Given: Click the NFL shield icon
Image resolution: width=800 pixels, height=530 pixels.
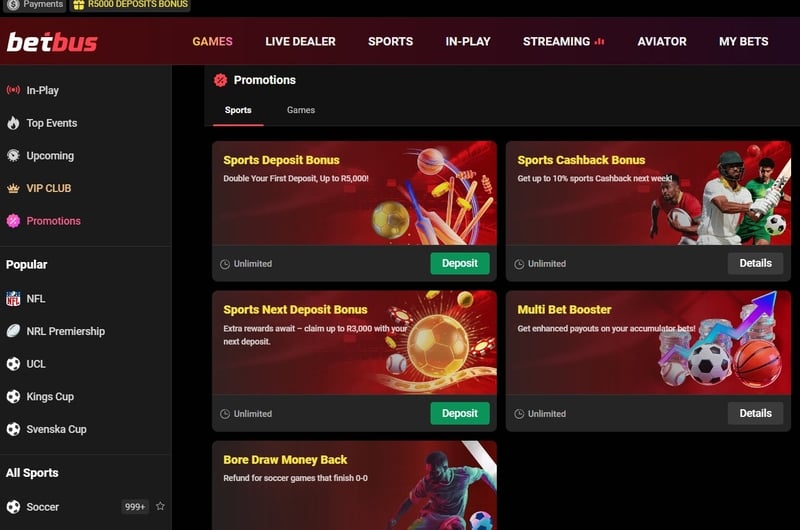Looking at the screenshot, I should coord(13,298).
